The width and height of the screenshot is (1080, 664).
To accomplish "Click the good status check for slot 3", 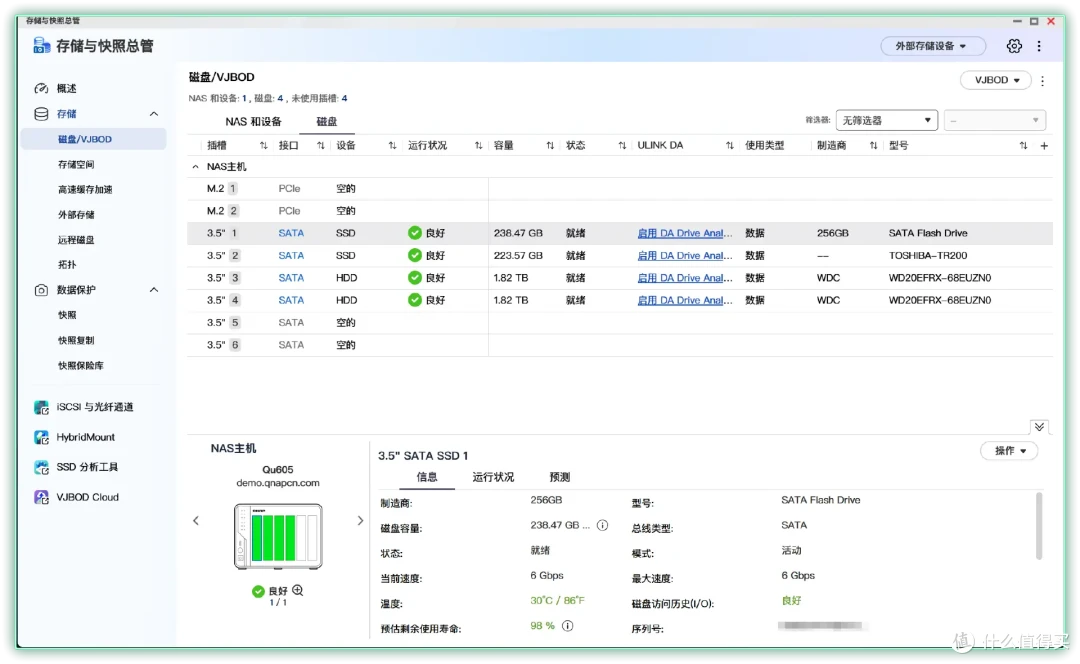I will 415,278.
